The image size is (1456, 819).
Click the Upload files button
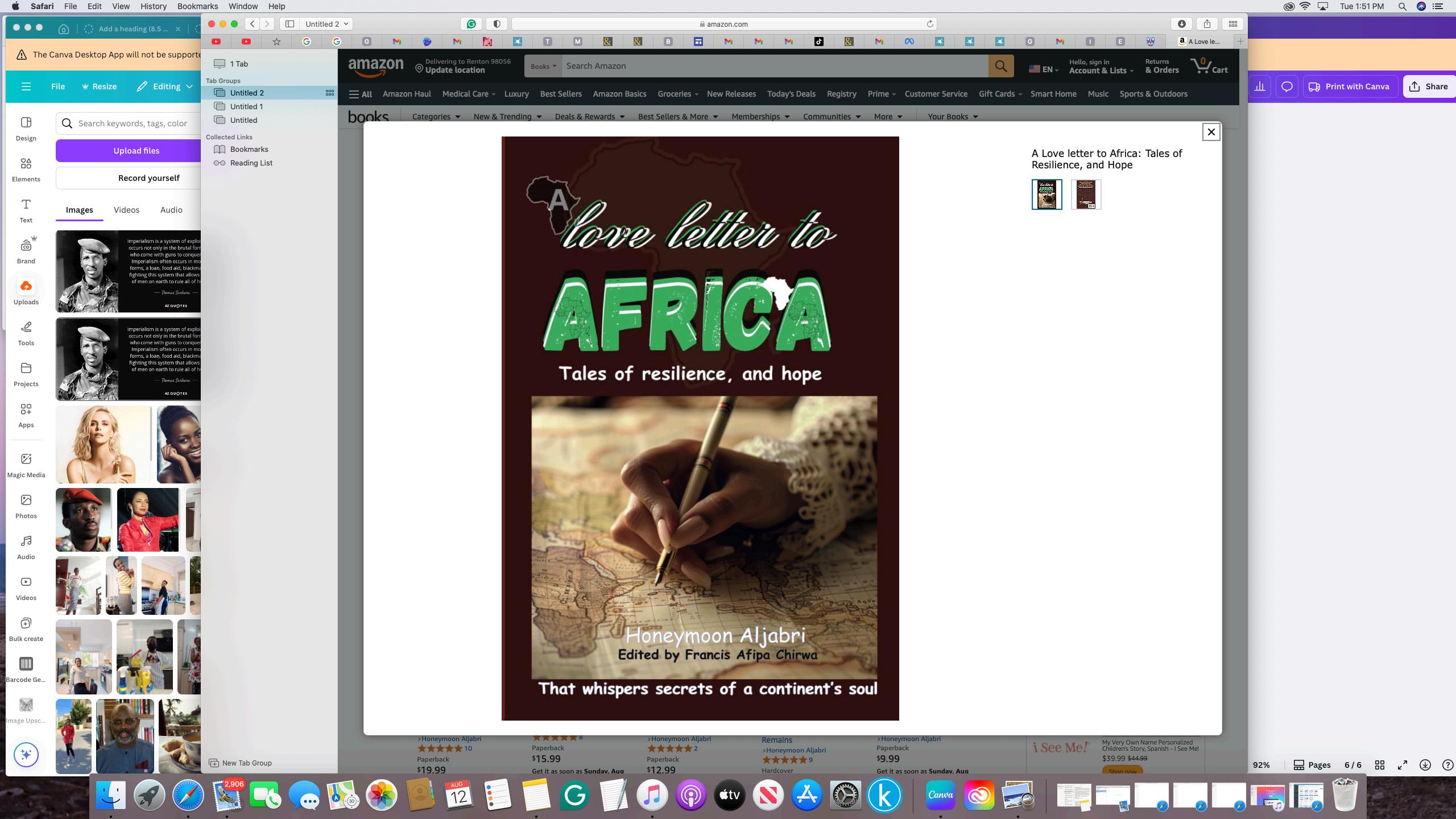(x=136, y=151)
